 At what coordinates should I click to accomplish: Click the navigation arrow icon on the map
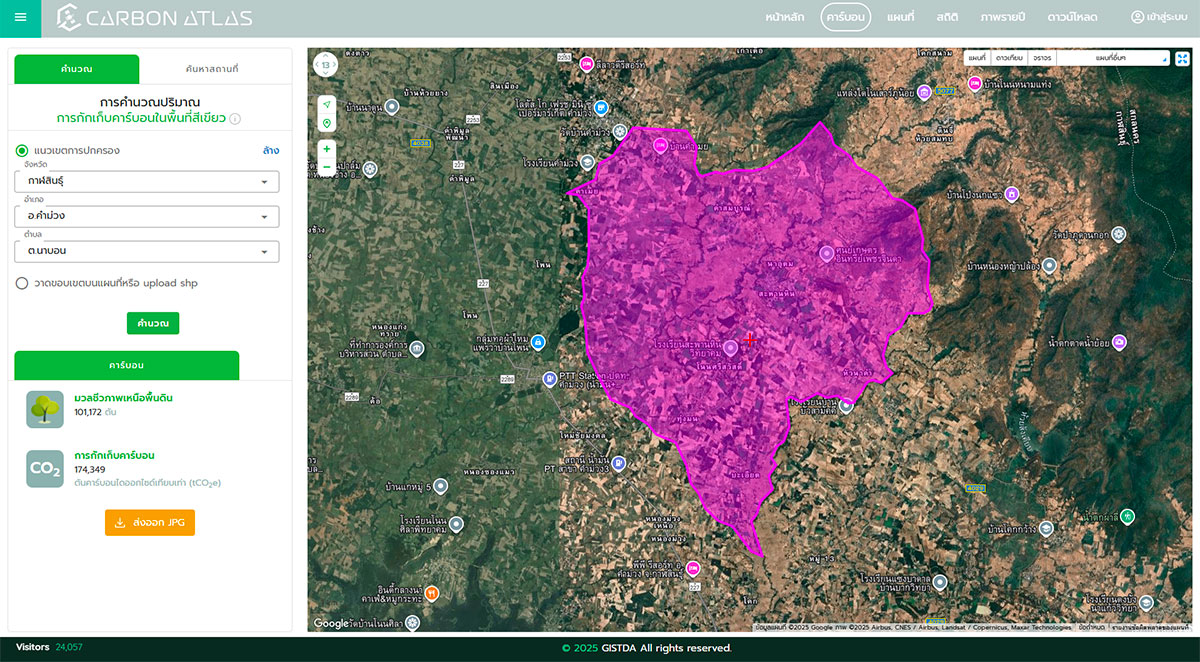327,104
